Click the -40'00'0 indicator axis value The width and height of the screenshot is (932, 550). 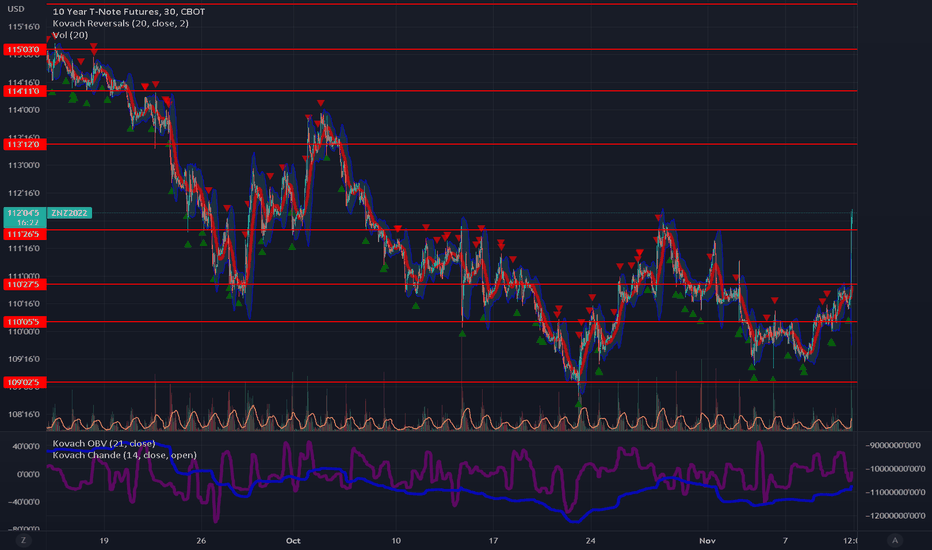(24, 502)
